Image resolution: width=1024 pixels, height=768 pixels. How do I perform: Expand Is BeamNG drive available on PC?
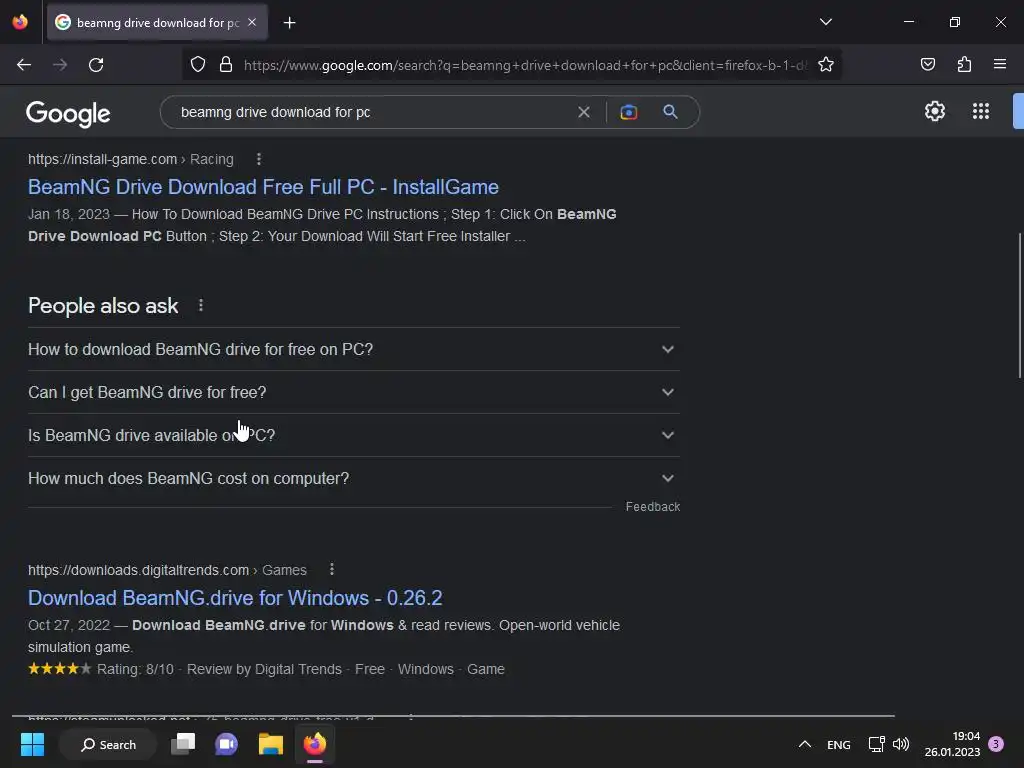pyautogui.click(x=353, y=436)
